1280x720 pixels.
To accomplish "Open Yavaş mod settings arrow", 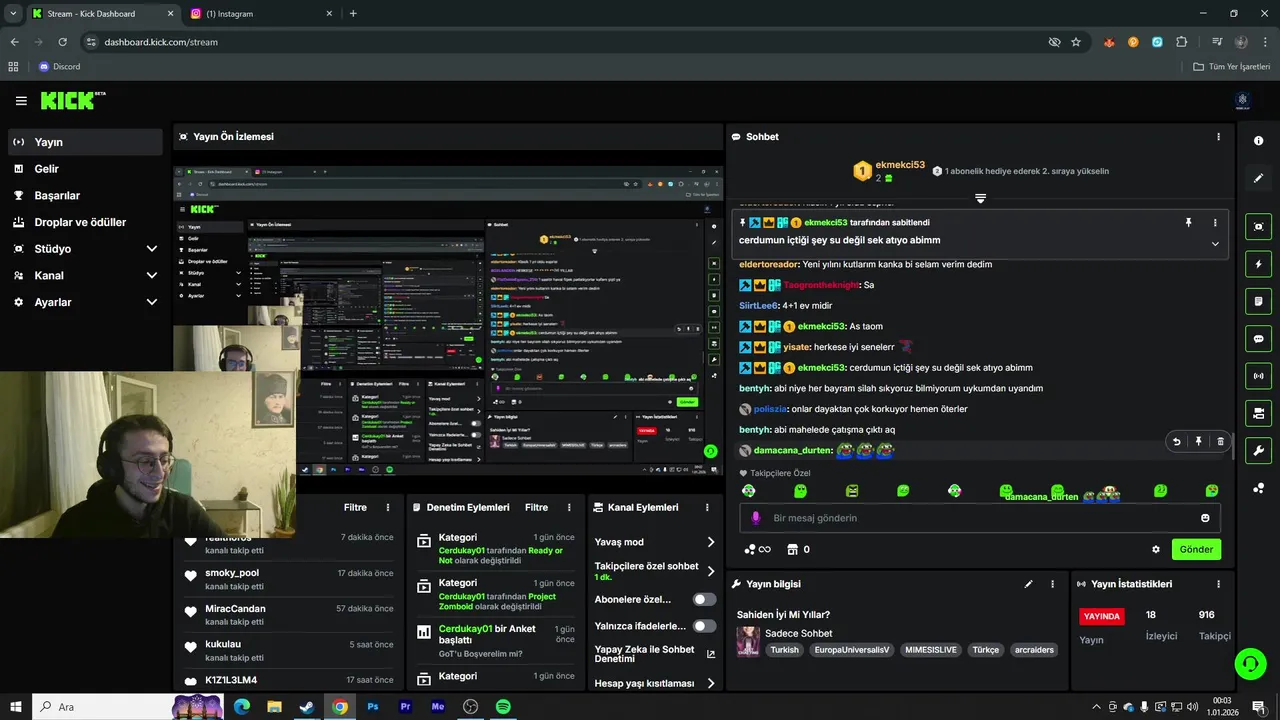I will click(x=711, y=542).
